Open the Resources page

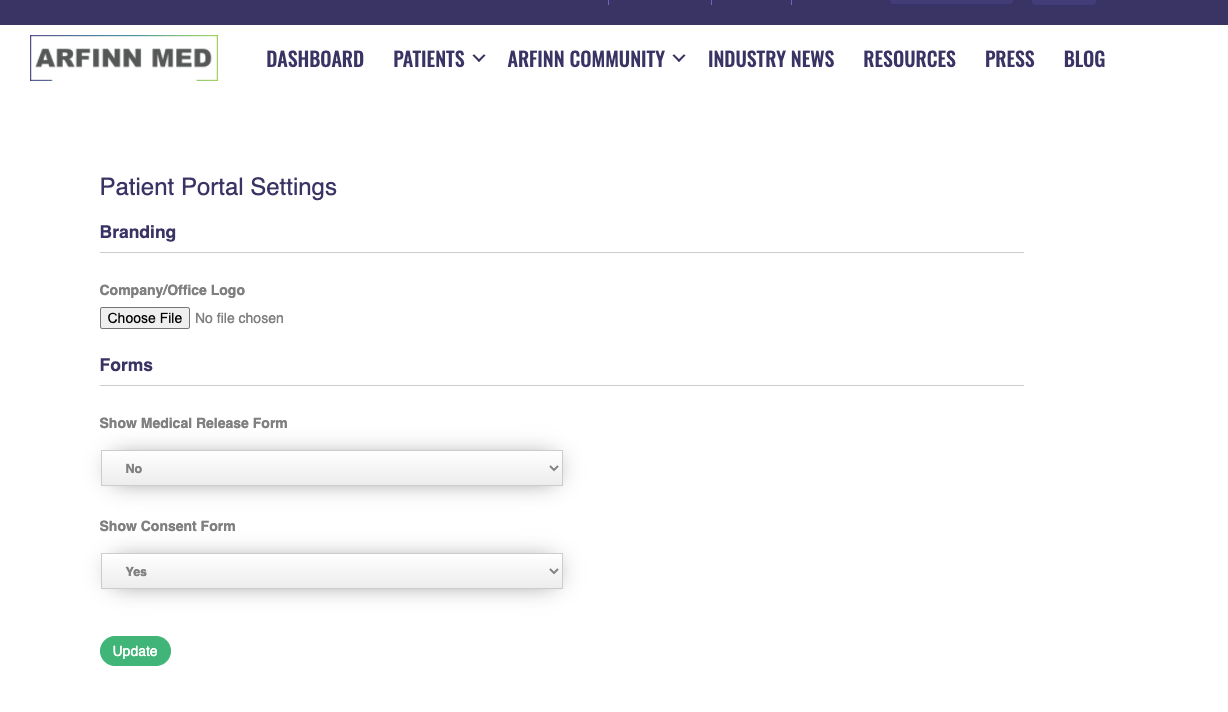(909, 59)
